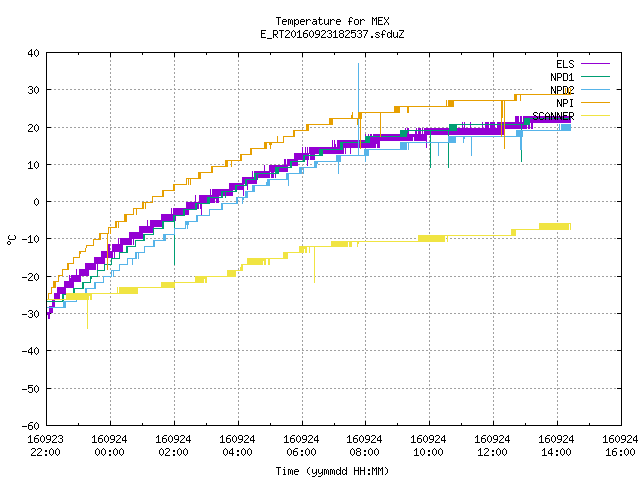The image size is (640, 480).
Task: Select the filename E_RT20160923182537.sfduZ subtitle
Action: coord(332,34)
